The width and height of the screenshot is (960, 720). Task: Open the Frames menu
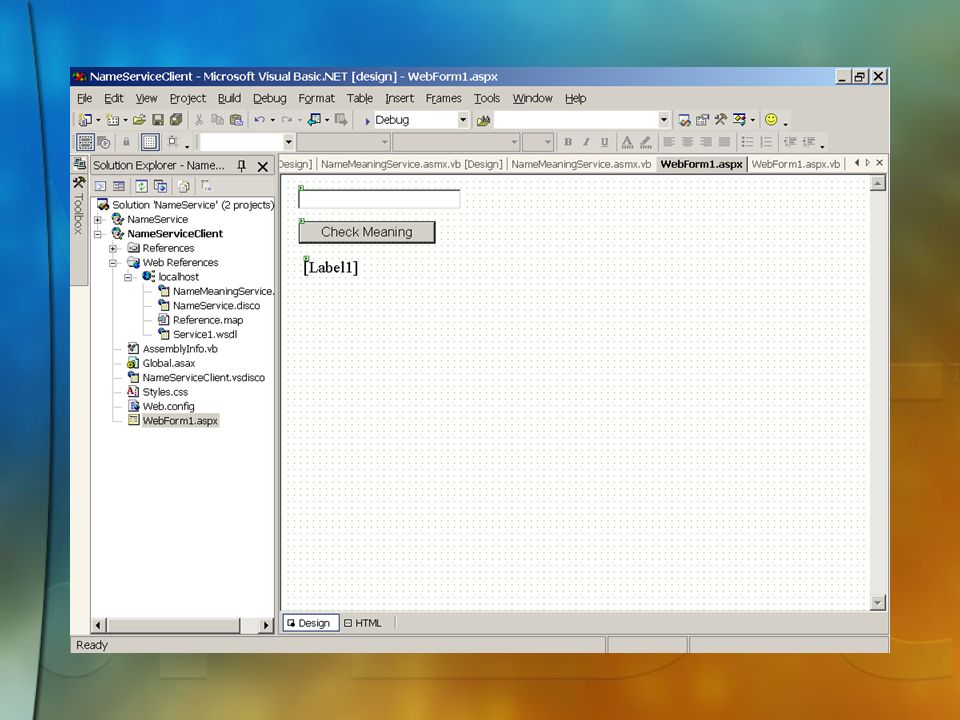(443, 98)
